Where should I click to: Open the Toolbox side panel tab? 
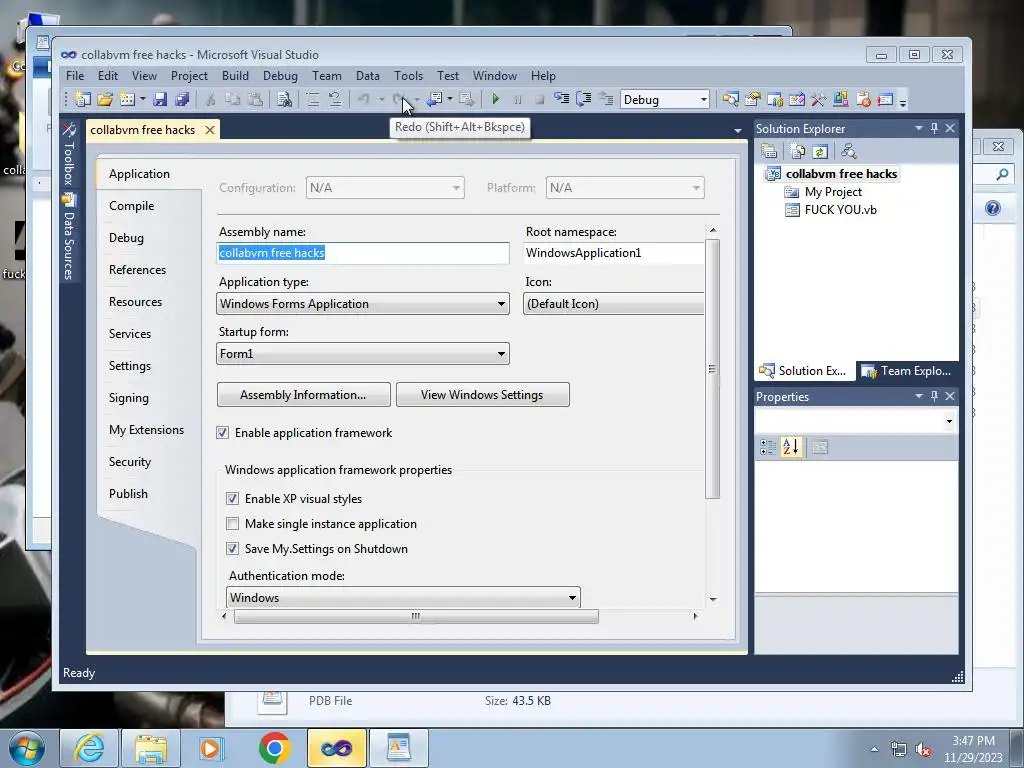tap(69, 155)
